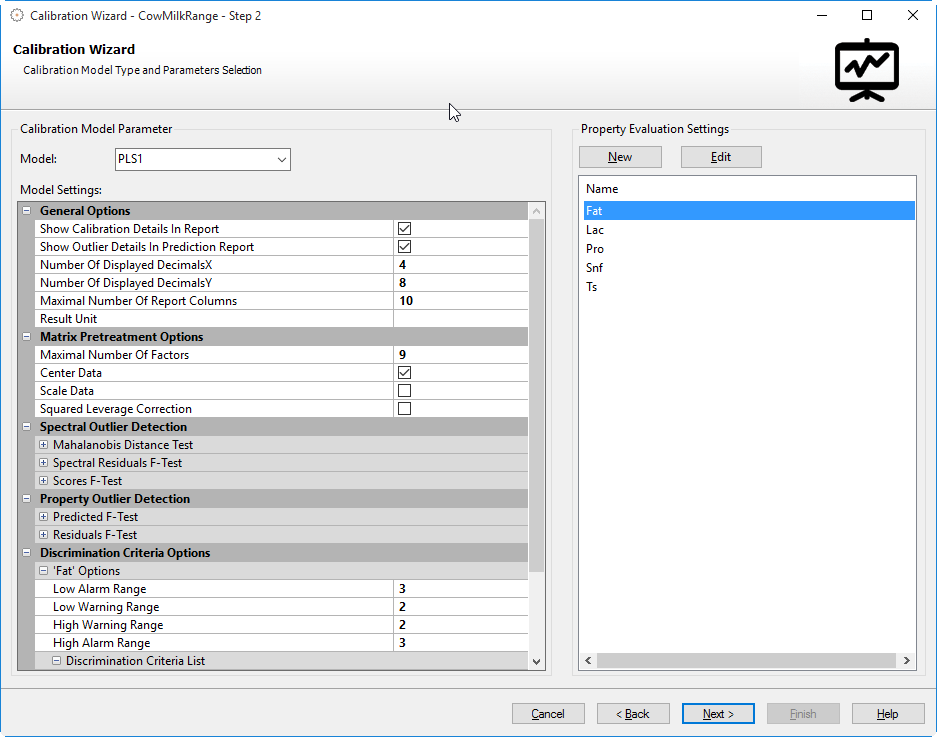This screenshot has width=937, height=737.
Task: Click the Edit property button
Action: coord(721,157)
